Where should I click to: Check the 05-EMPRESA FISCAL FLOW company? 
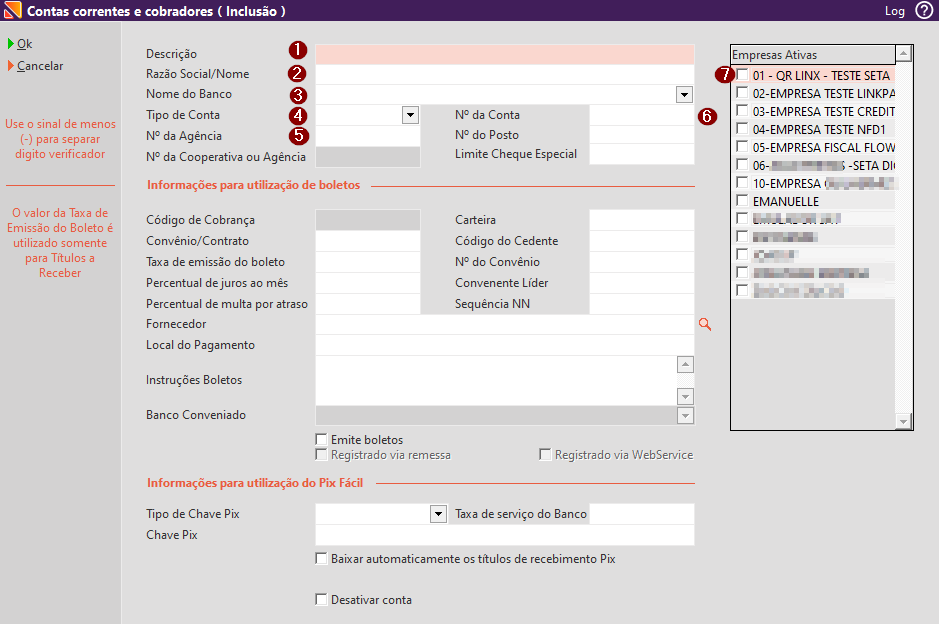pos(742,147)
